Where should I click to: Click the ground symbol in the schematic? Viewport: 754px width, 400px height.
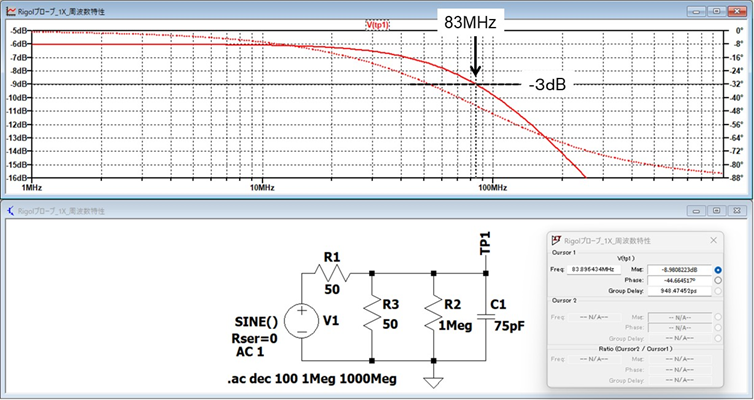[433, 379]
